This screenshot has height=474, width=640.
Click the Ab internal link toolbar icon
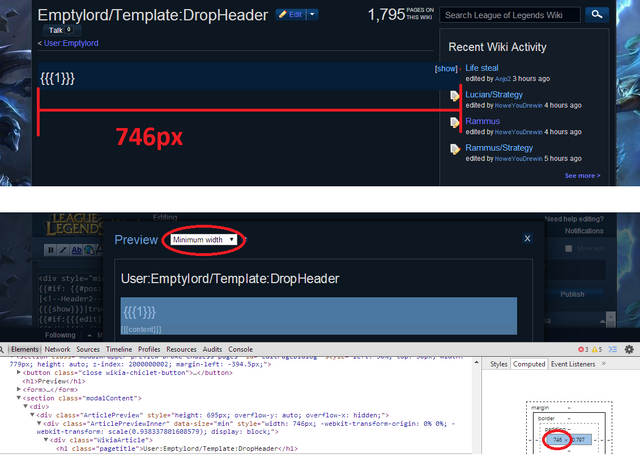76,250
